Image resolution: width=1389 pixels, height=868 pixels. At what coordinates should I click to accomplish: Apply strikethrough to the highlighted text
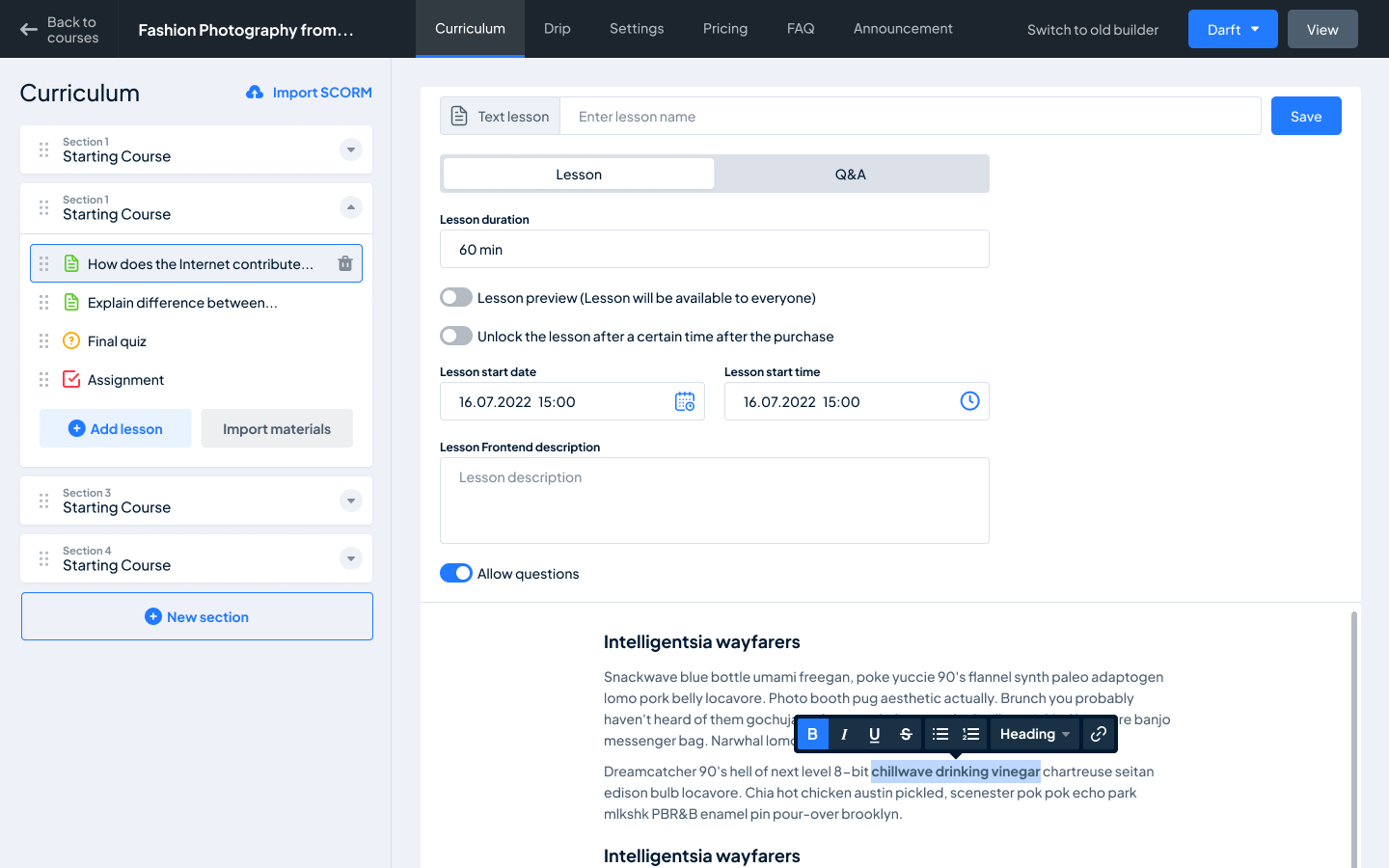(905, 734)
